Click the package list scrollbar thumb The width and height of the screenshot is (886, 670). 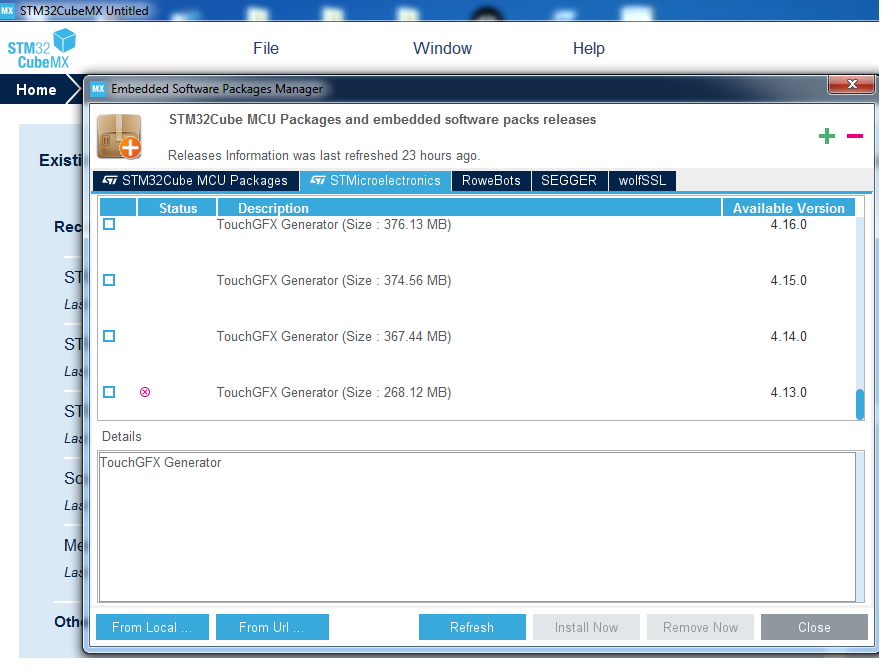pos(860,404)
